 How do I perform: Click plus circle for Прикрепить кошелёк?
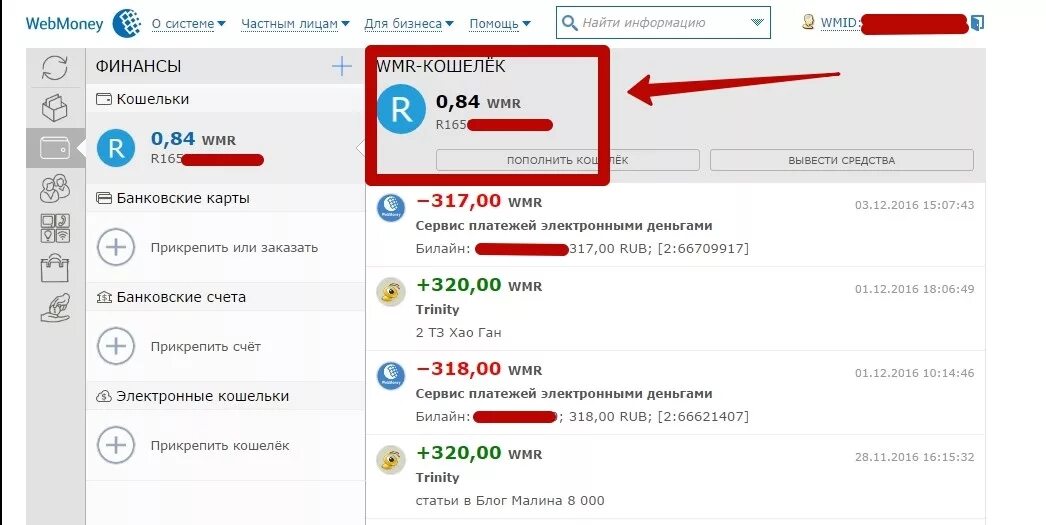(116, 445)
